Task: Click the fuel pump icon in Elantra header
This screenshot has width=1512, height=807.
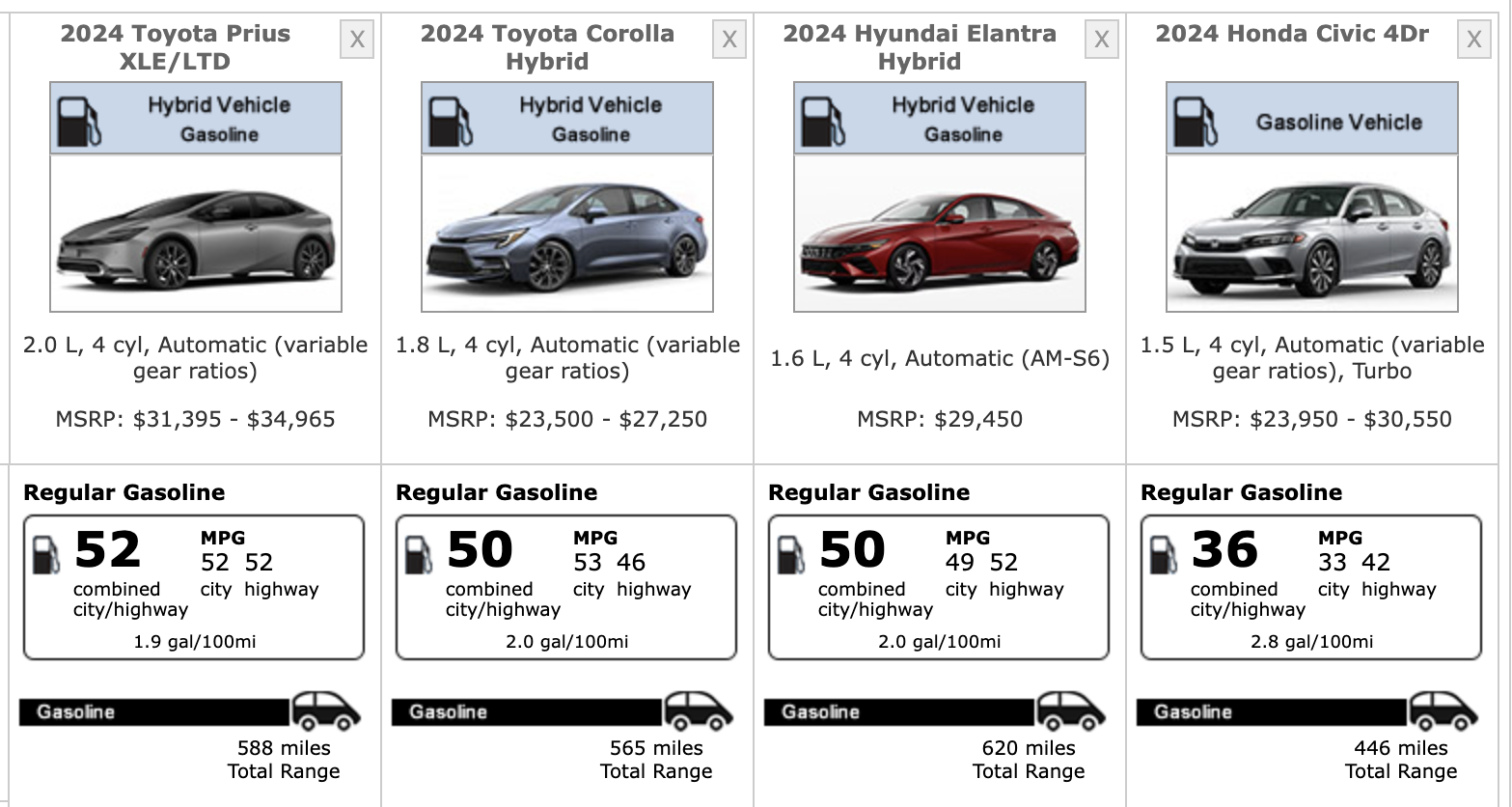Action: click(822, 120)
